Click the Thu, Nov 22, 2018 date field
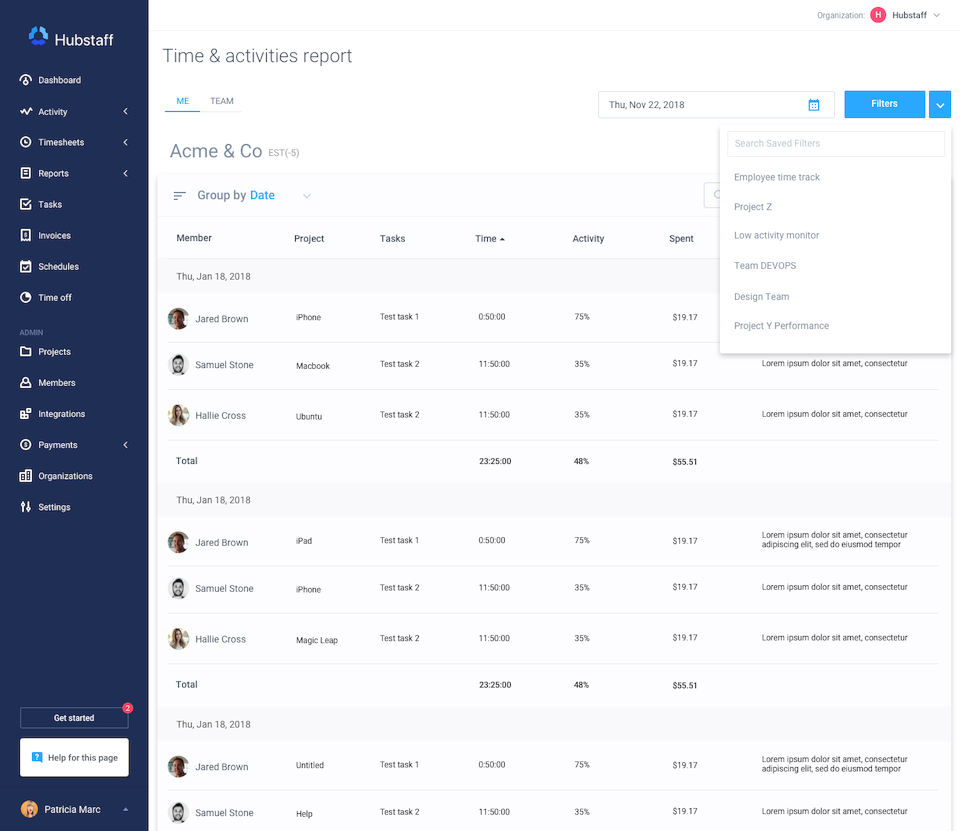 click(x=716, y=105)
